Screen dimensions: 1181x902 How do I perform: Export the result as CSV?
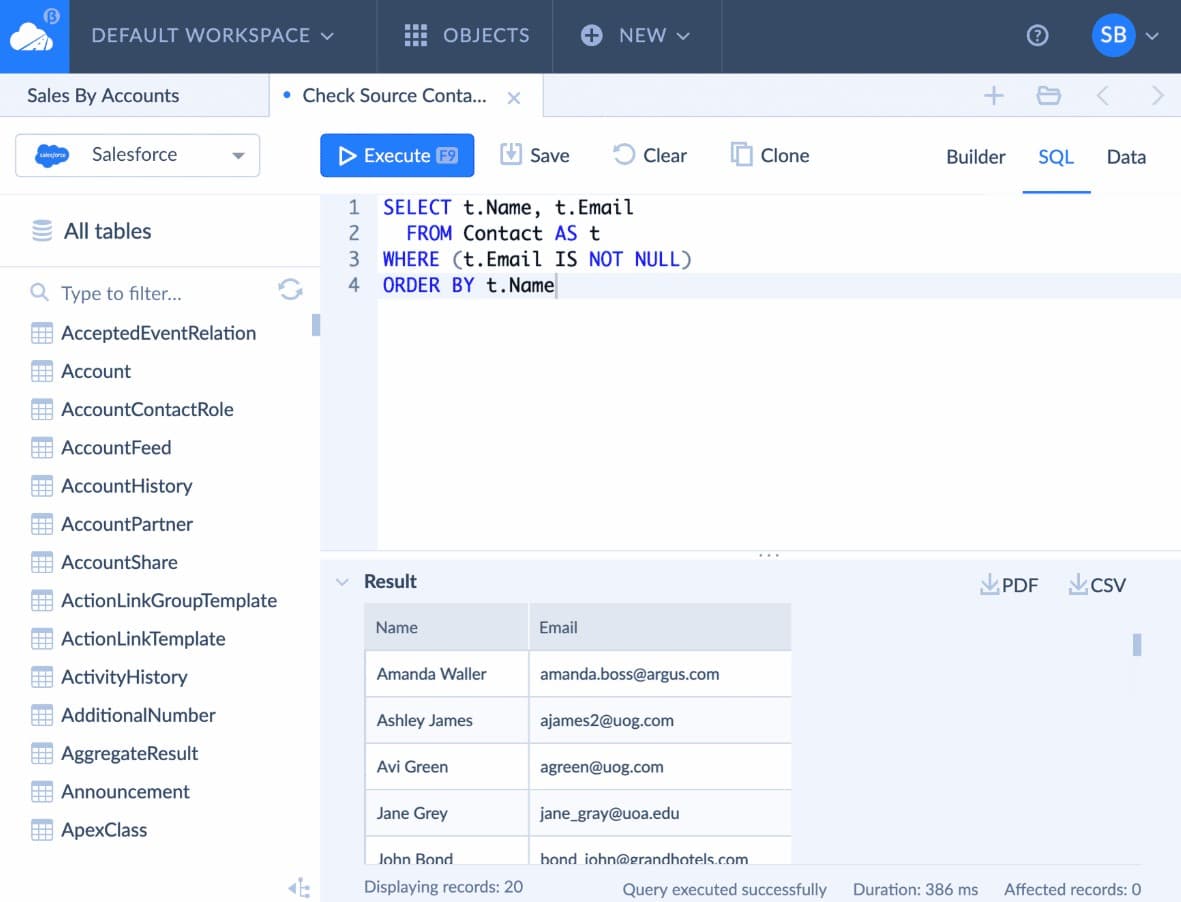[x=1096, y=584]
